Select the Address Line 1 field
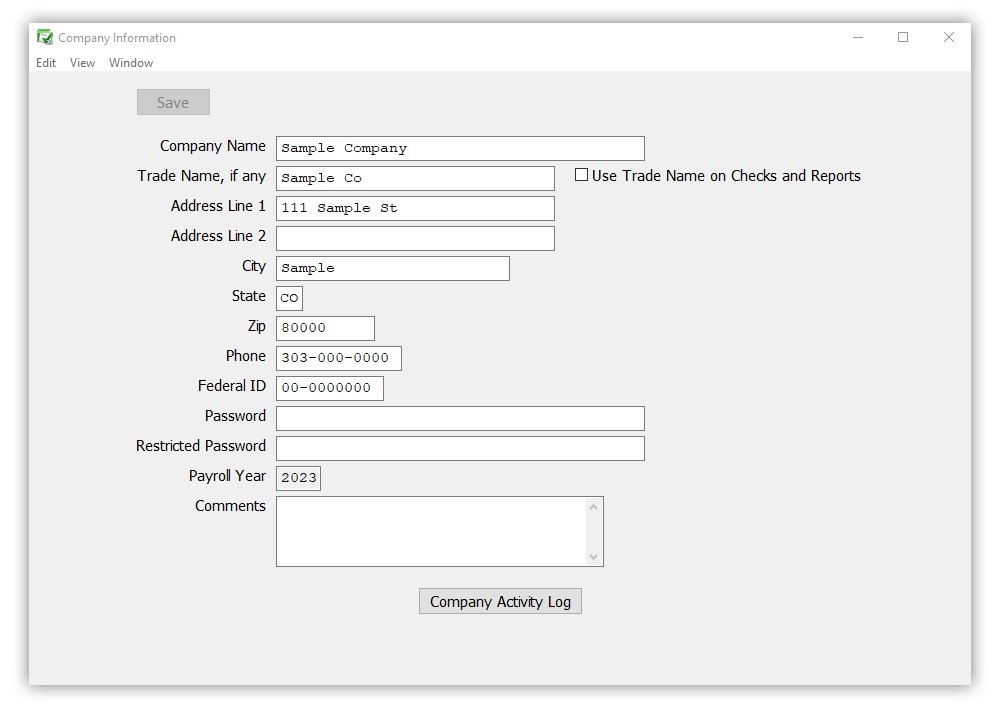 (x=414, y=208)
